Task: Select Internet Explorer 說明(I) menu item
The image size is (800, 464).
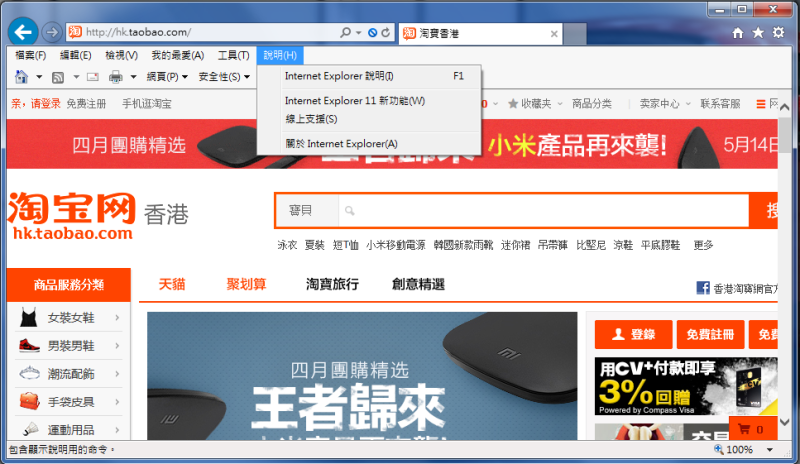Action: tap(369, 76)
